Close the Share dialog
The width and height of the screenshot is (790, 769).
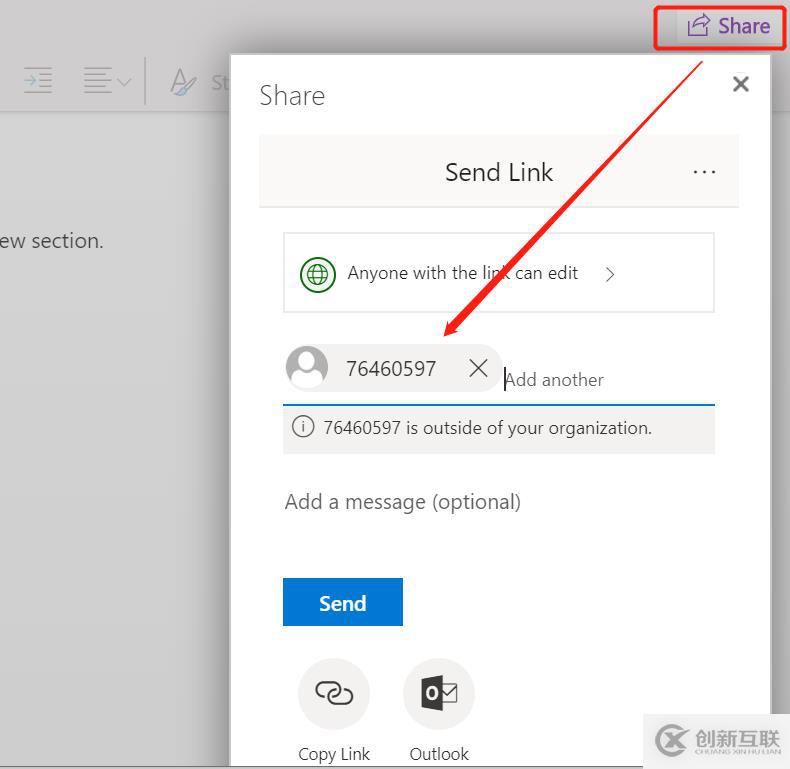pyautogui.click(x=741, y=84)
